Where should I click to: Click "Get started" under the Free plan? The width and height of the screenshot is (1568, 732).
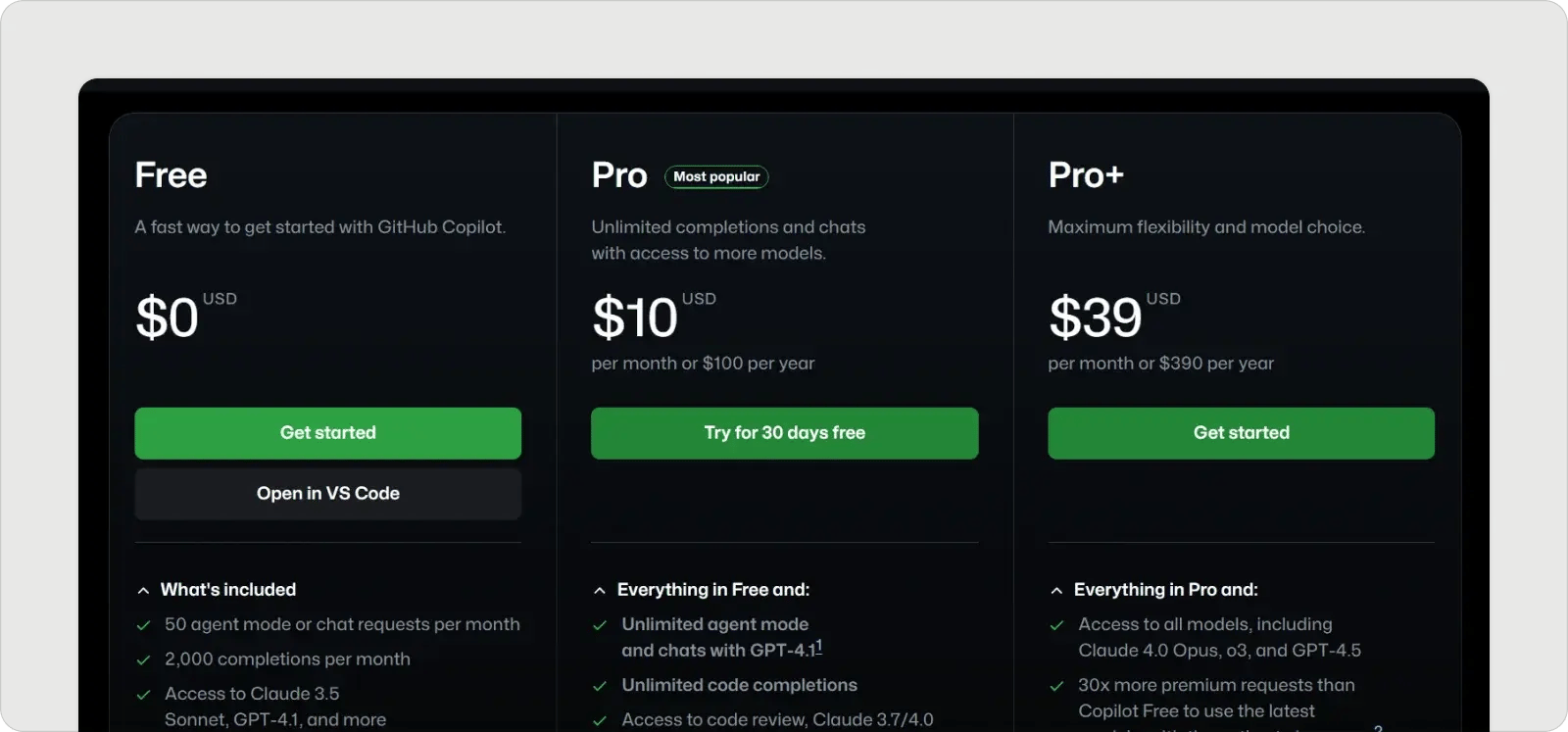(327, 433)
